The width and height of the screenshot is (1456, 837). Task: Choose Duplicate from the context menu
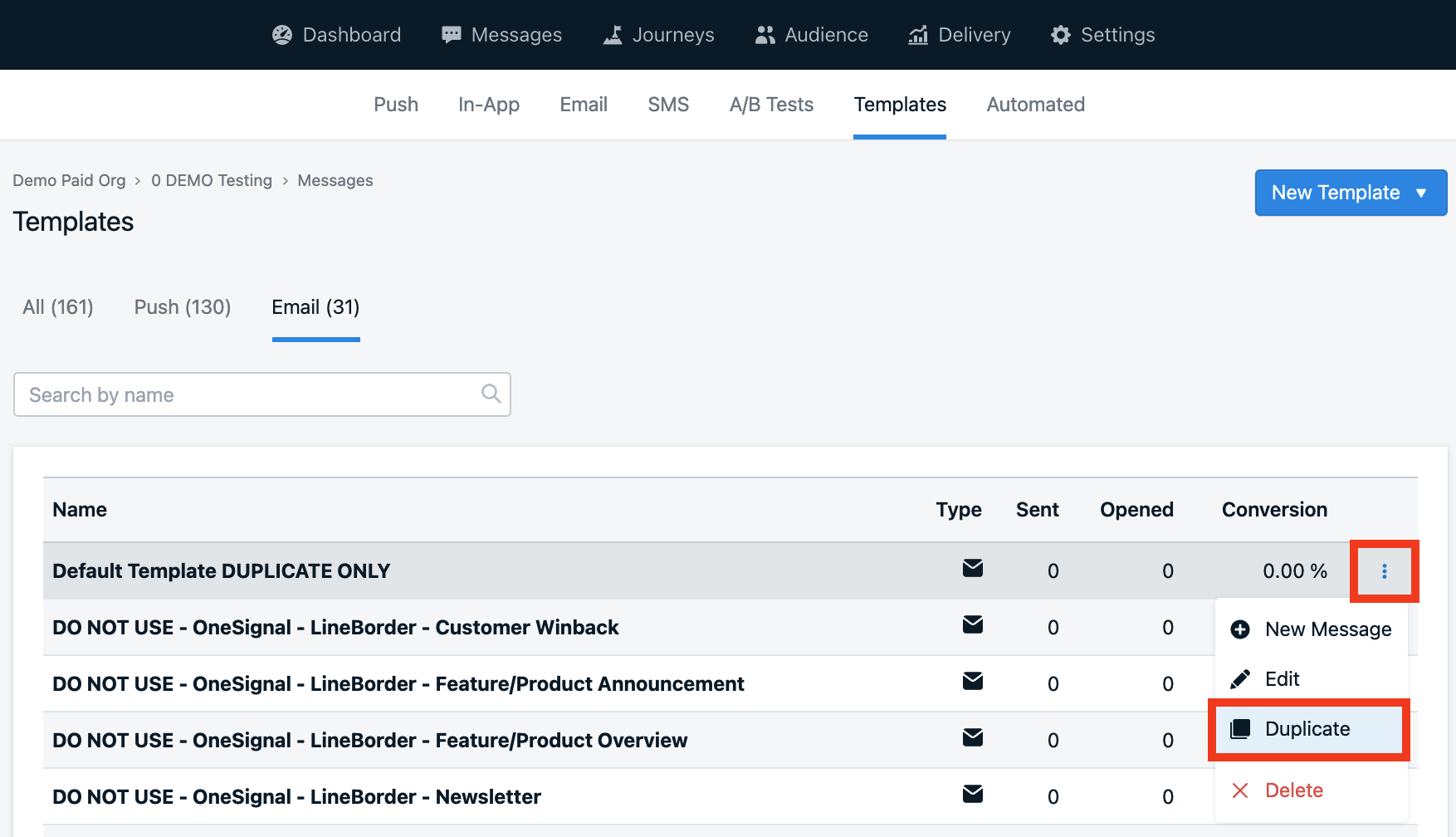click(1309, 729)
